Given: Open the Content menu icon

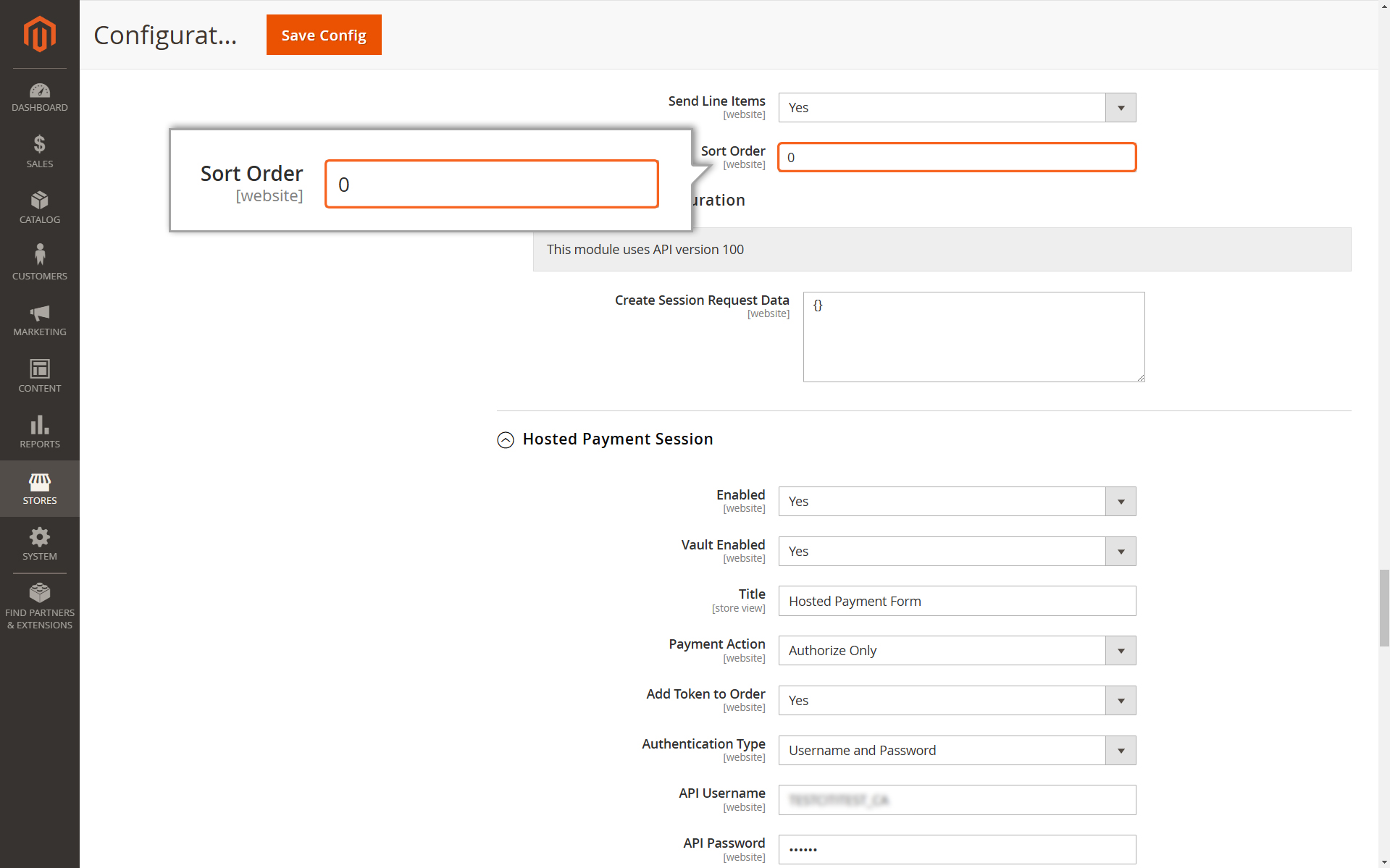Looking at the screenshot, I should (40, 376).
